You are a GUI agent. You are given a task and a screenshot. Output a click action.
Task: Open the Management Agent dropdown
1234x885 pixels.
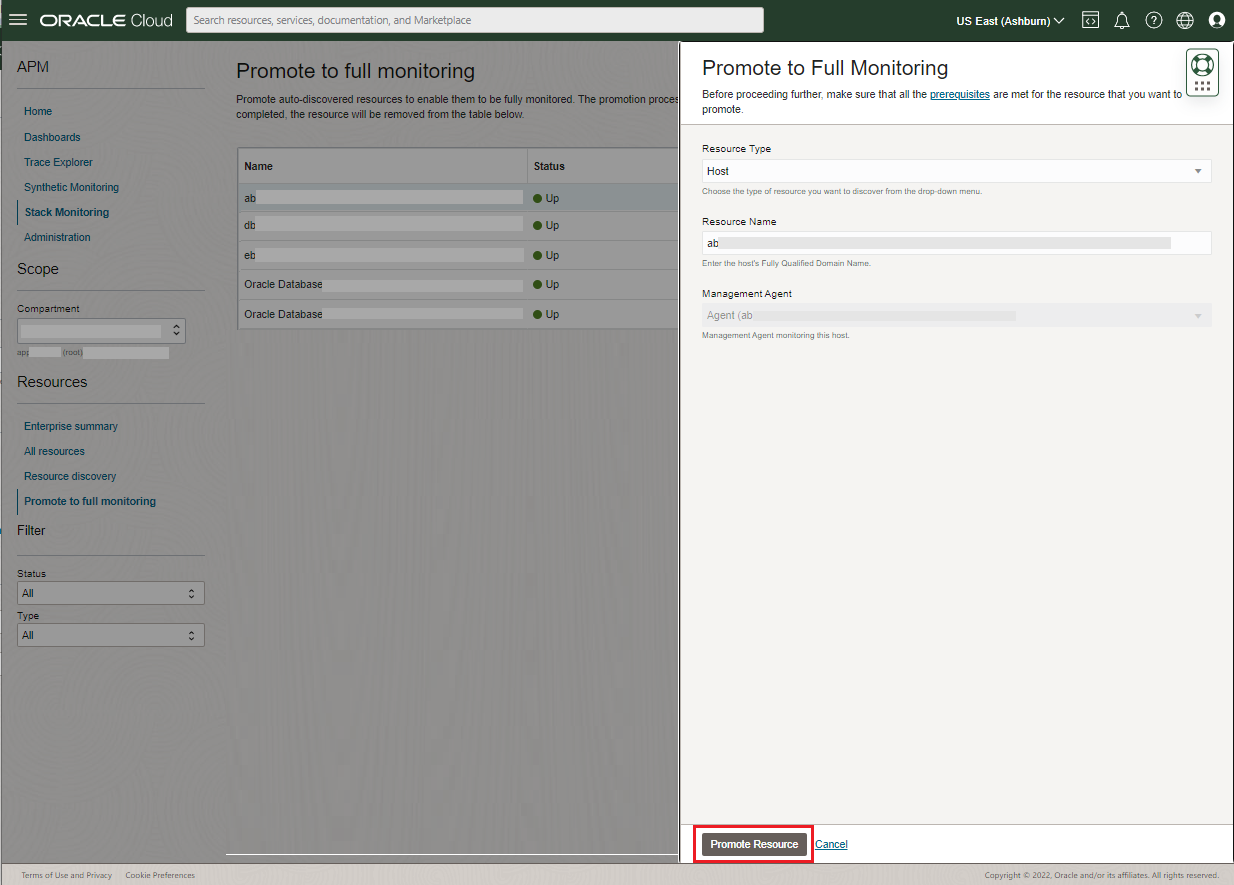point(956,315)
